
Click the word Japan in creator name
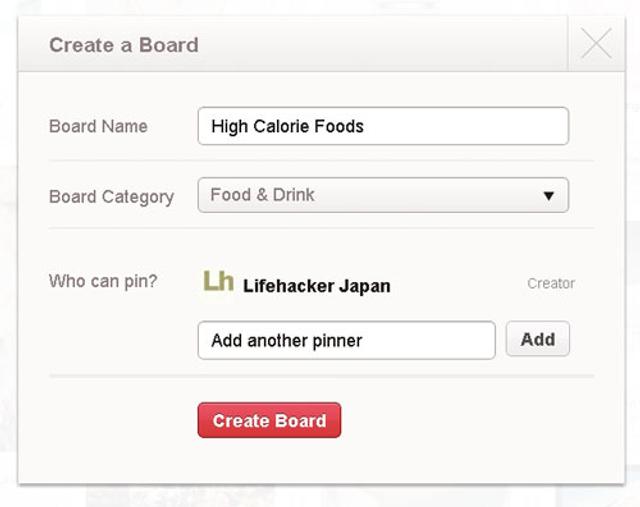(x=364, y=286)
